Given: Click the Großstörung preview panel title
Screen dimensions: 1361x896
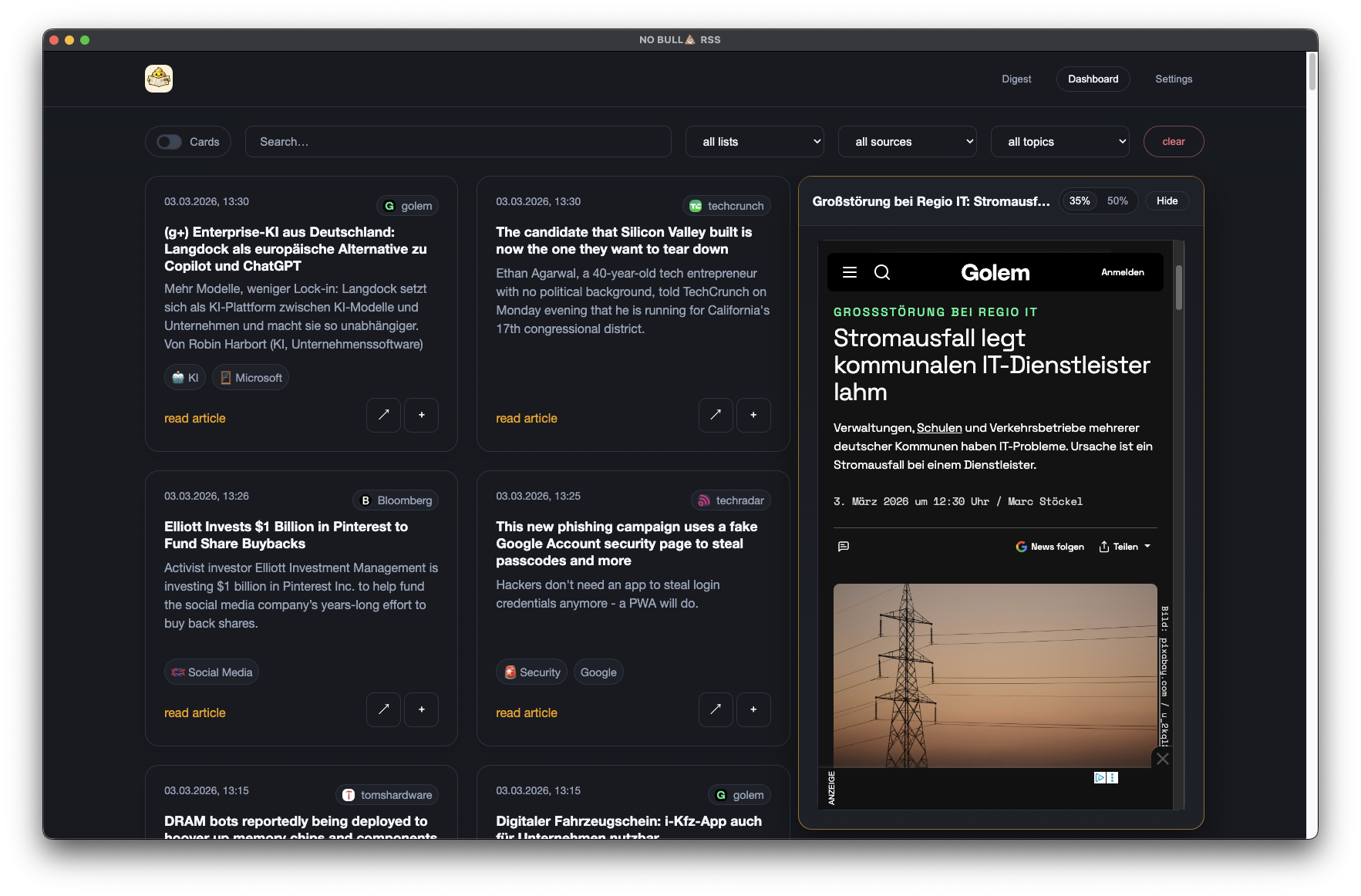Looking at the screenshot, I should pos(931,201).
